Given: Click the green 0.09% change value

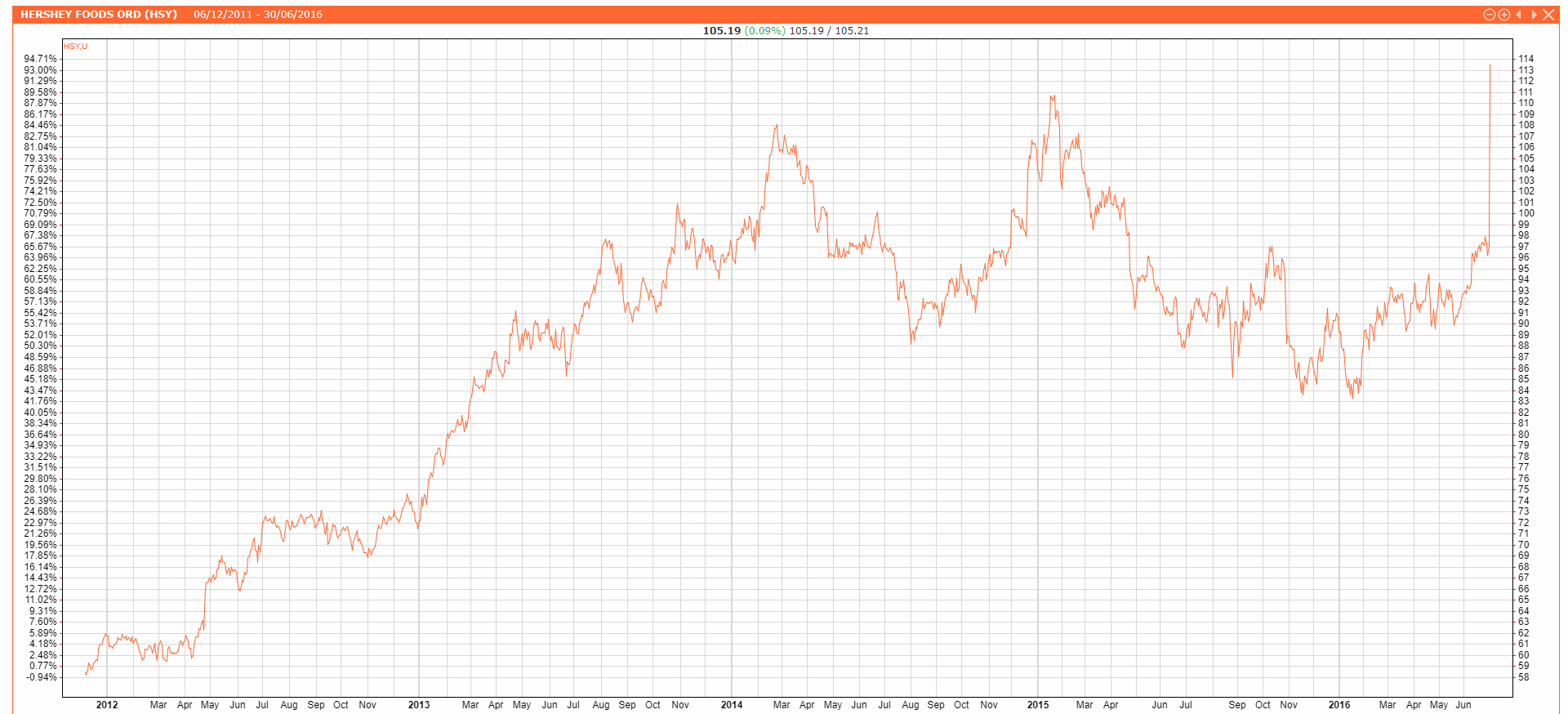Looking at the screenshot, I should (x=765, y=31).
